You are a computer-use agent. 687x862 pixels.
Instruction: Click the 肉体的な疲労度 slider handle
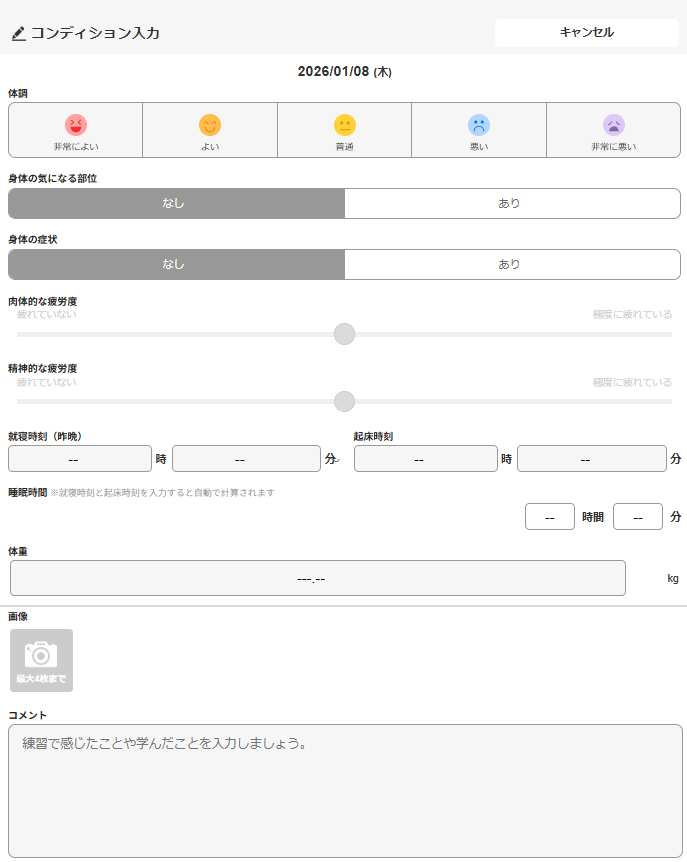344,334
